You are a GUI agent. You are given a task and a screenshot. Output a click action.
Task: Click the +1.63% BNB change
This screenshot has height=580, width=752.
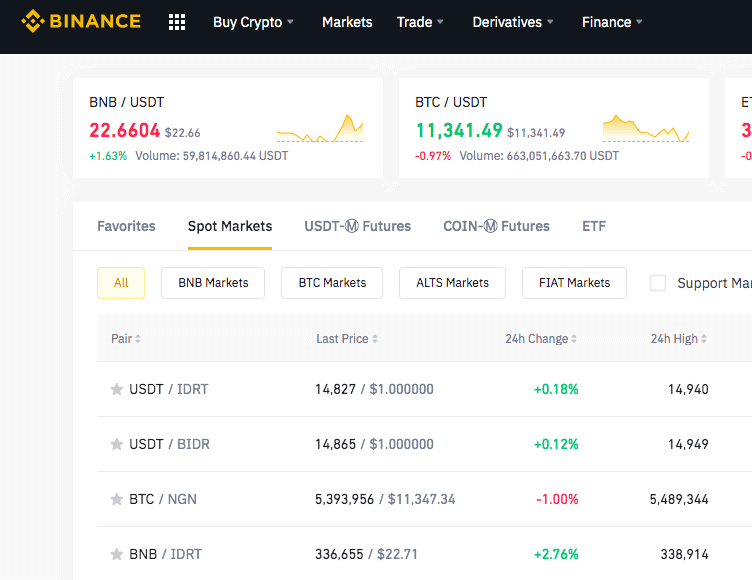(x=108, y=156)
